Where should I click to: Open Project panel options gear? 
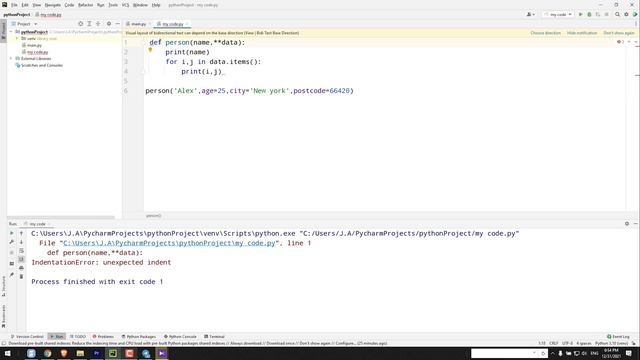pos(109,24)
